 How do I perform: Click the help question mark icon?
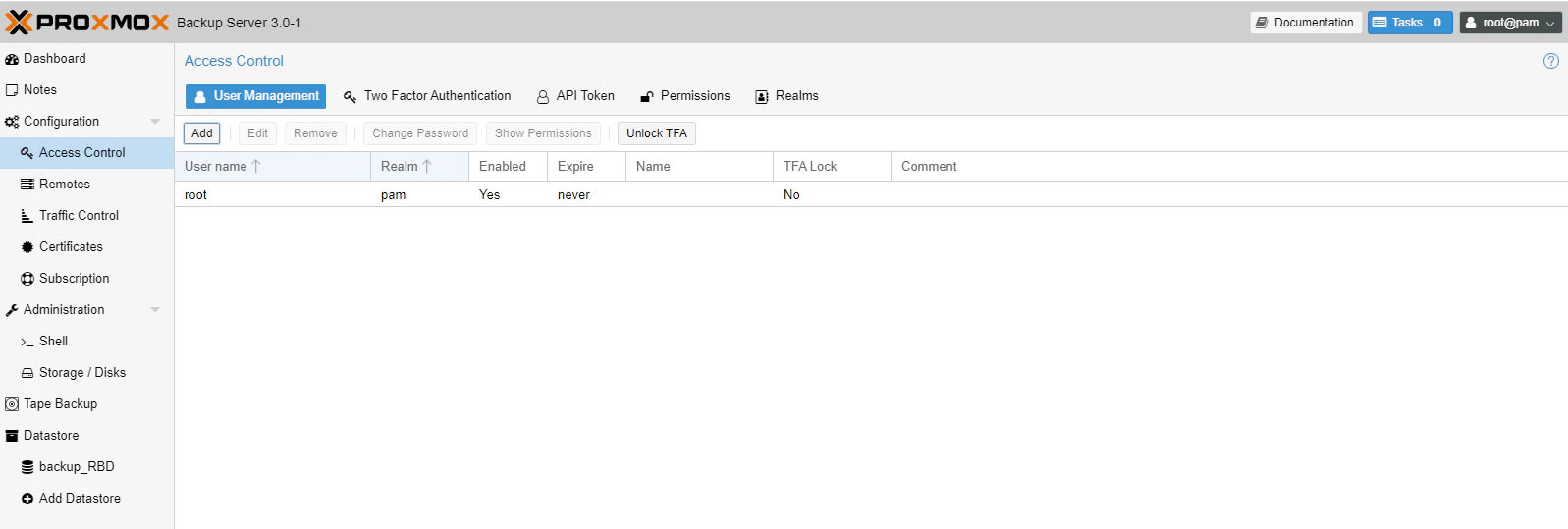(1551, 61)
